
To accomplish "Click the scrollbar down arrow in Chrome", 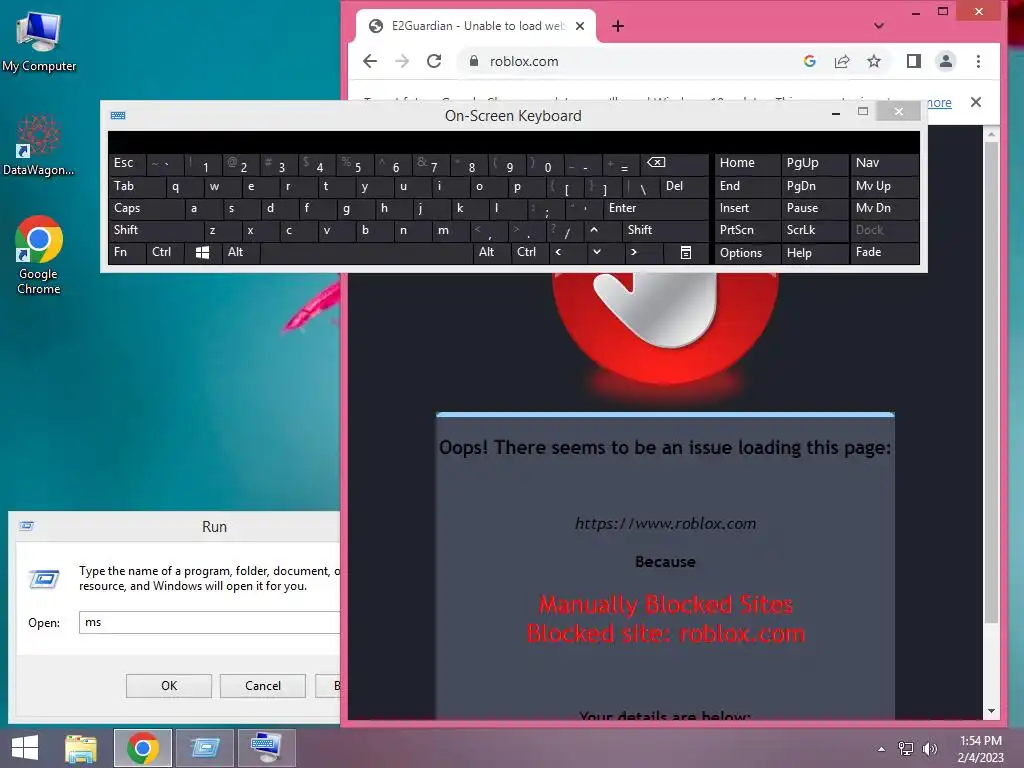I will click(991, 711).
